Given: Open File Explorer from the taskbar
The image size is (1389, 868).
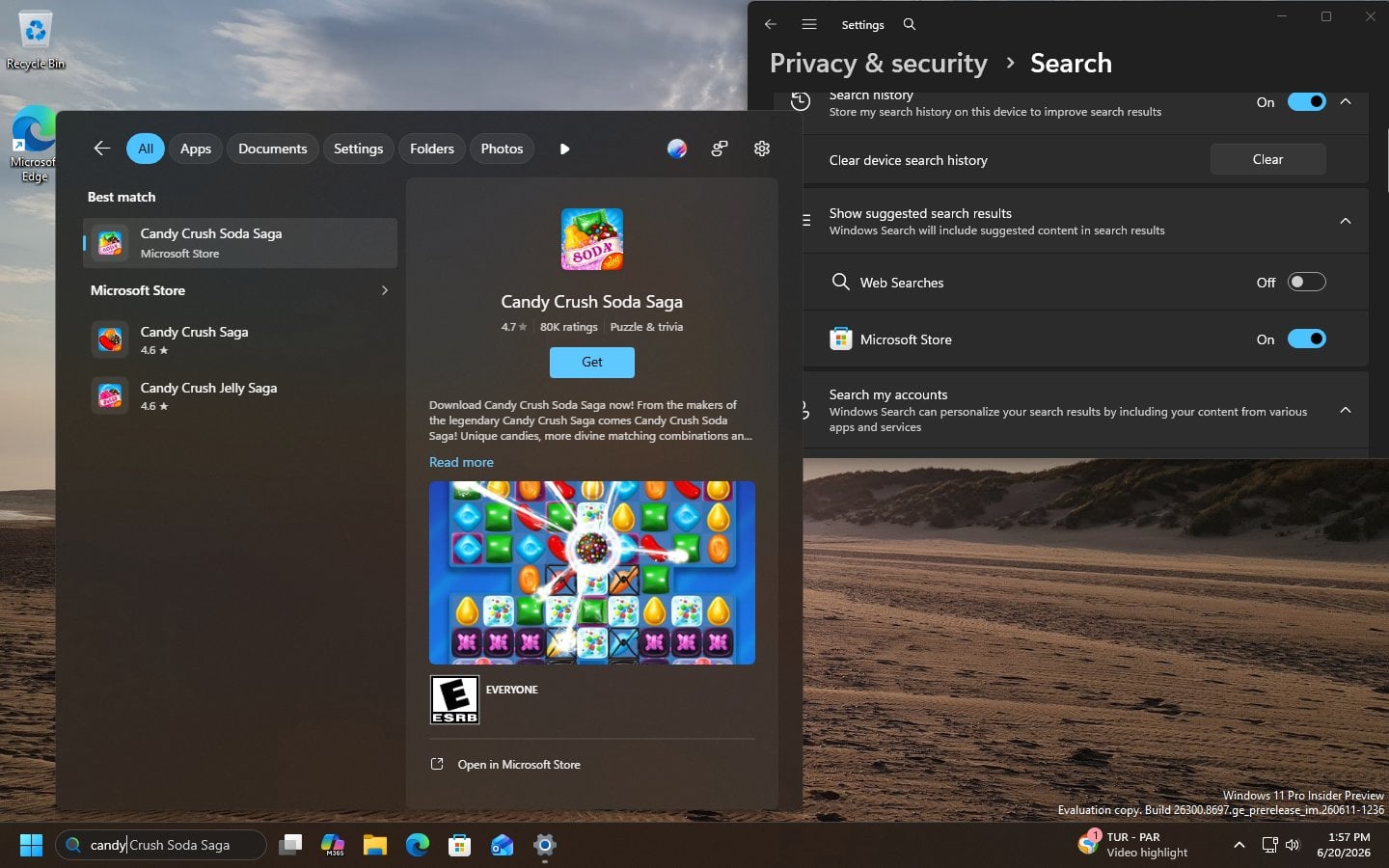Looking at the screenshot, I should 375,845.
